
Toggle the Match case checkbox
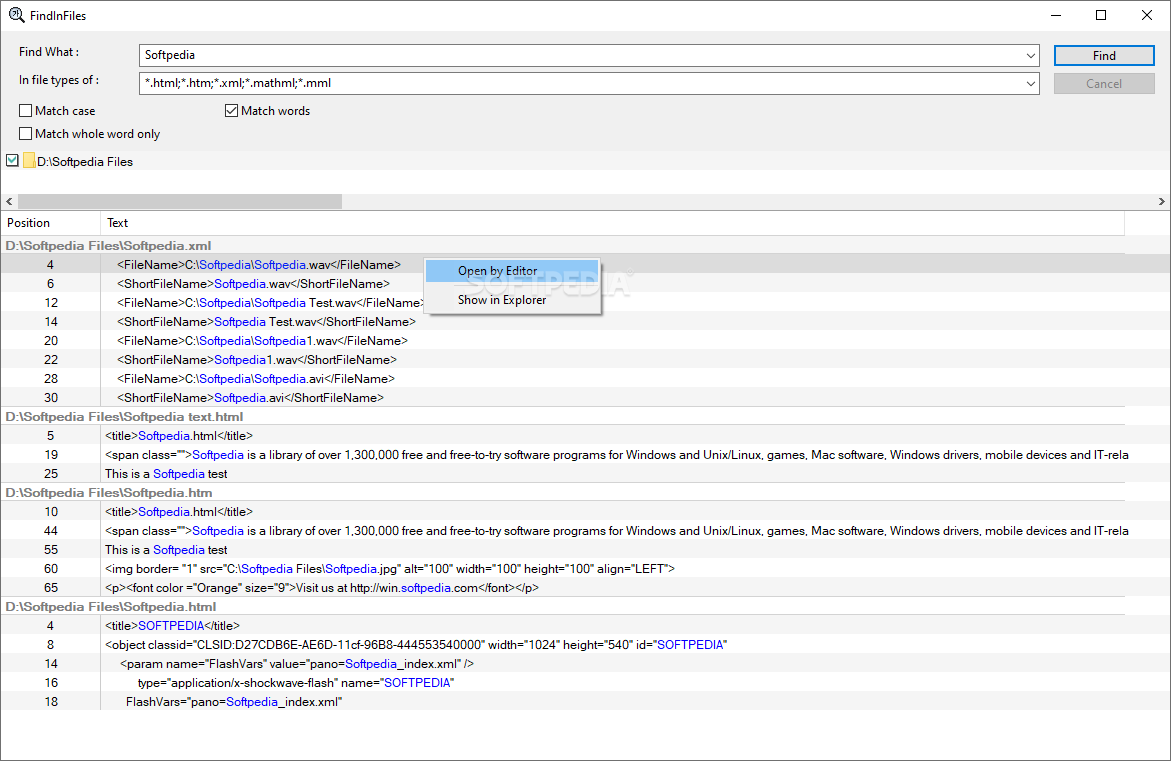pos(25,111)
